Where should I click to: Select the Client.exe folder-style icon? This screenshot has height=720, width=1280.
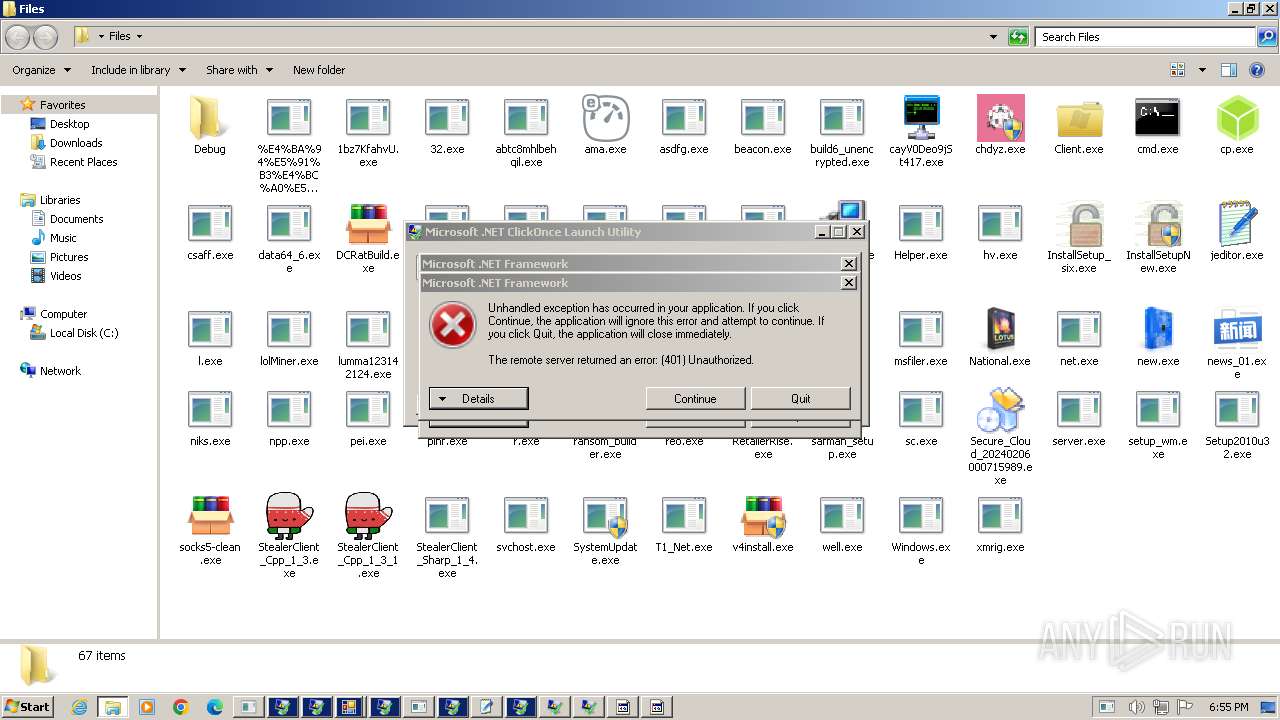click(x=1079, y=118)
